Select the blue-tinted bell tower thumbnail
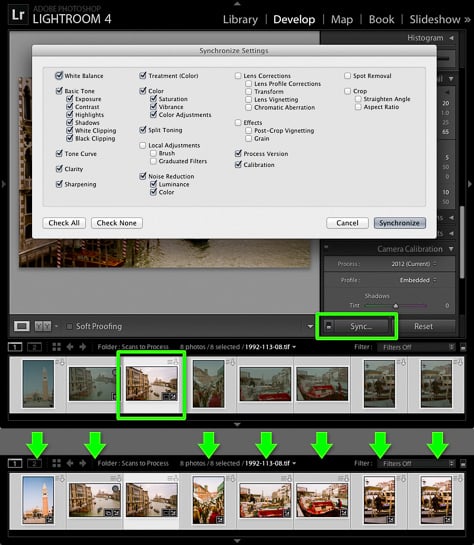 point(38,383)
